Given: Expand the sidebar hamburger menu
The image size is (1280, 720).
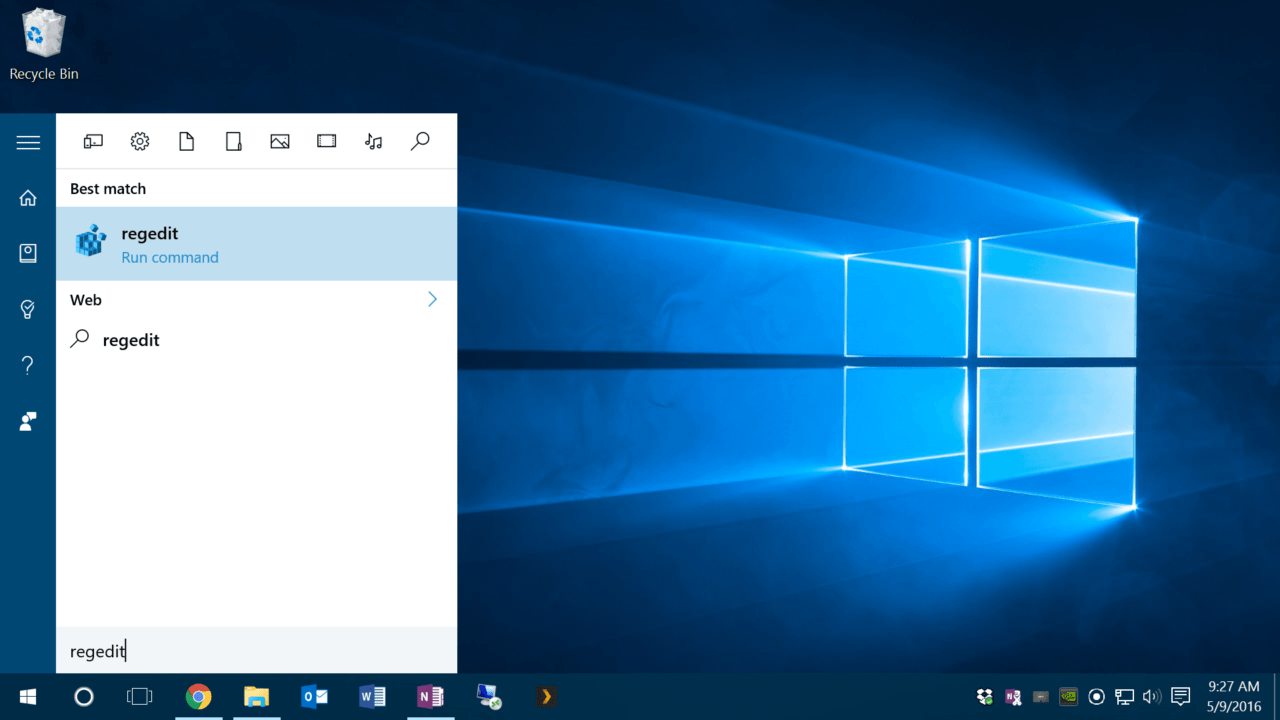Looking at the screenshot, I should (x=28, y=141).
